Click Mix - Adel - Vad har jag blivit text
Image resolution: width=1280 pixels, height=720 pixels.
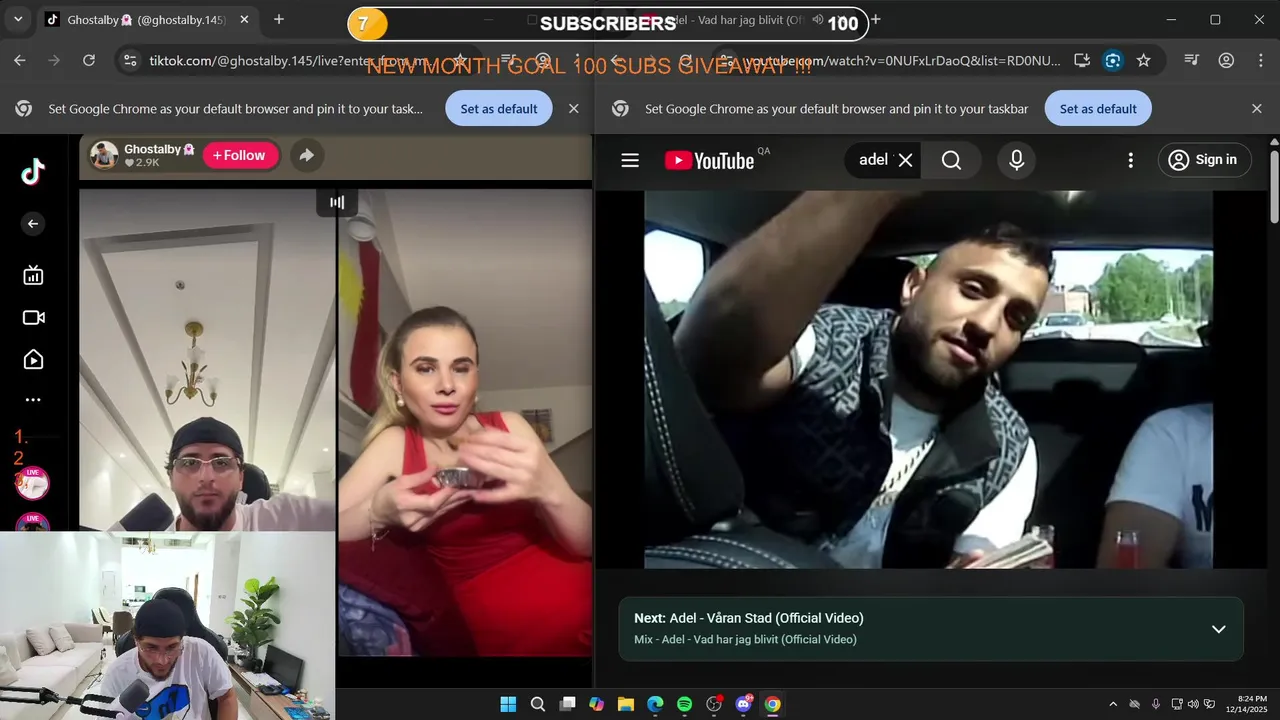pyautogui.click(x=745, y=640)
